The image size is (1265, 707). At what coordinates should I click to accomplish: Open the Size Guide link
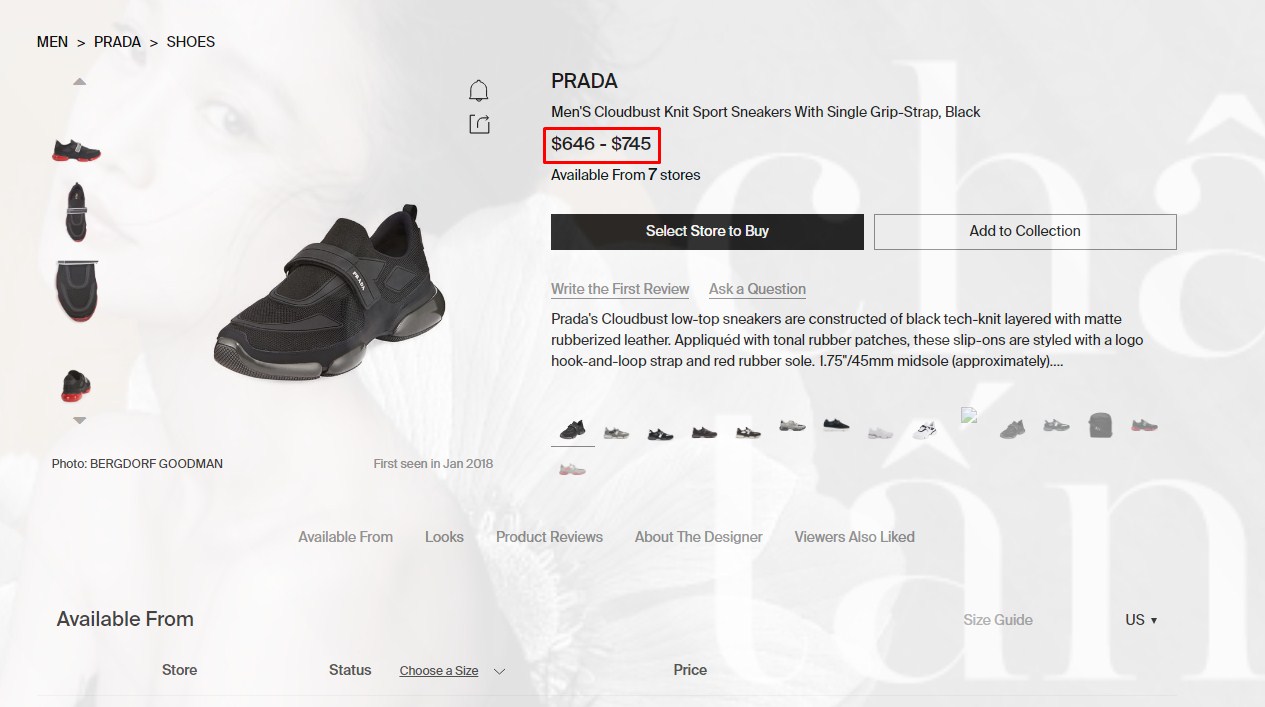point(998,620)
